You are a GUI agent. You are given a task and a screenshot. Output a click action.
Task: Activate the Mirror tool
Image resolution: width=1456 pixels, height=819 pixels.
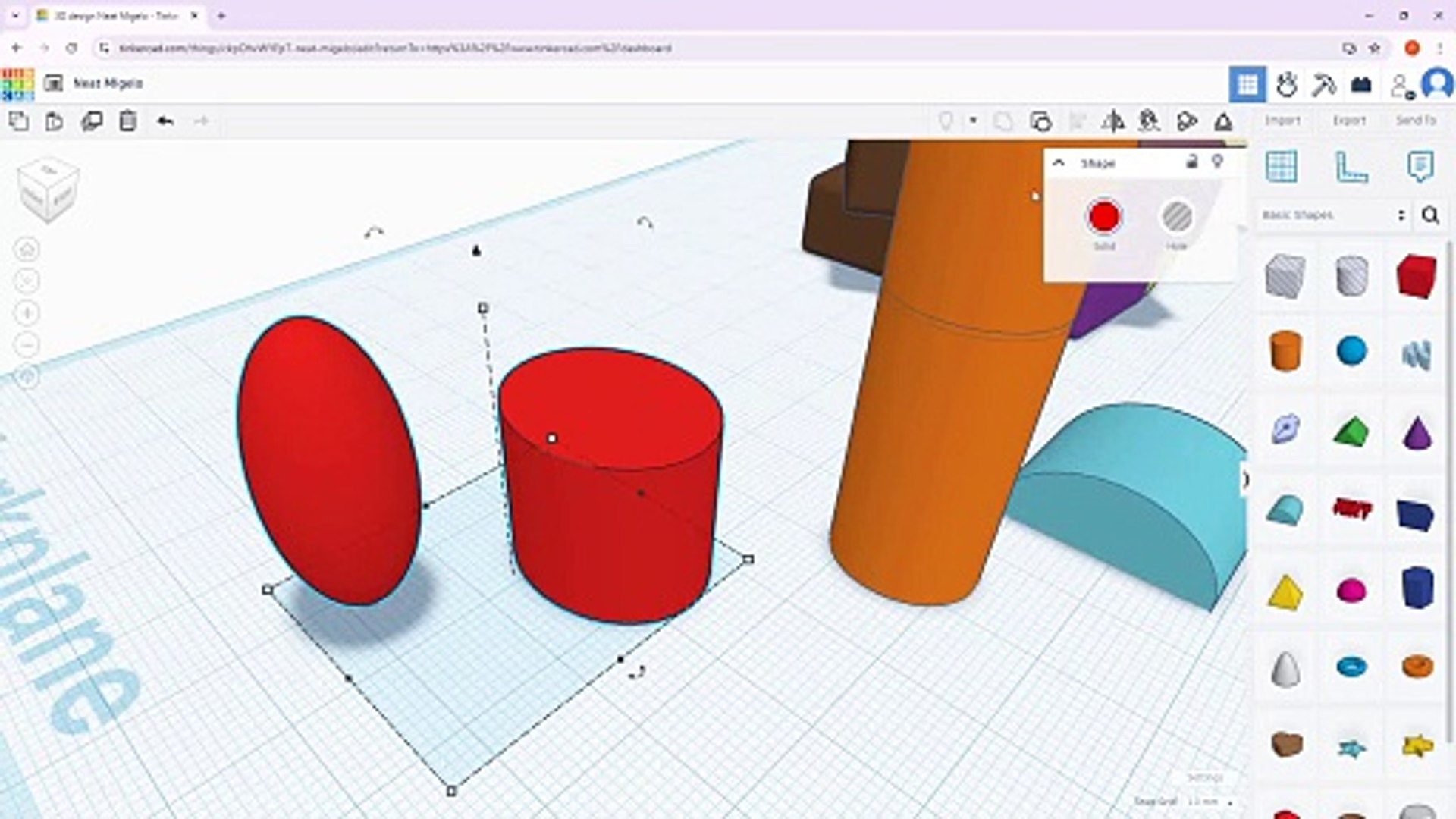click(1113, 121)
